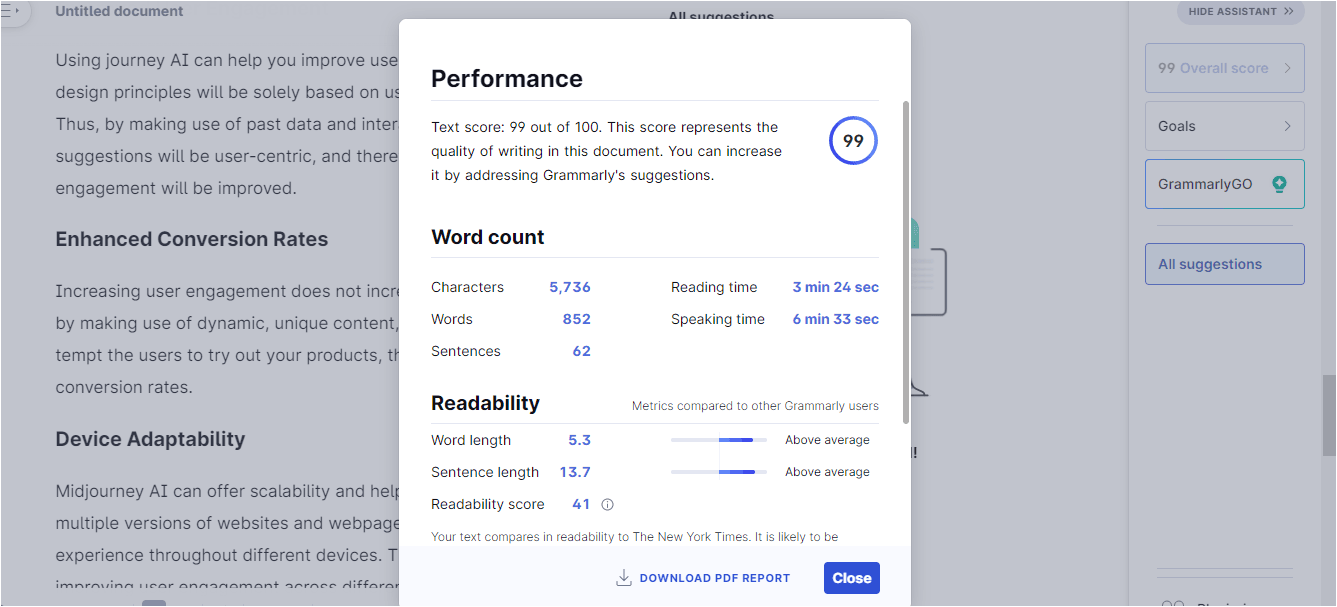Click the readability score info icon
This screenshot has height=607, width=1337.
coord(607,505)
